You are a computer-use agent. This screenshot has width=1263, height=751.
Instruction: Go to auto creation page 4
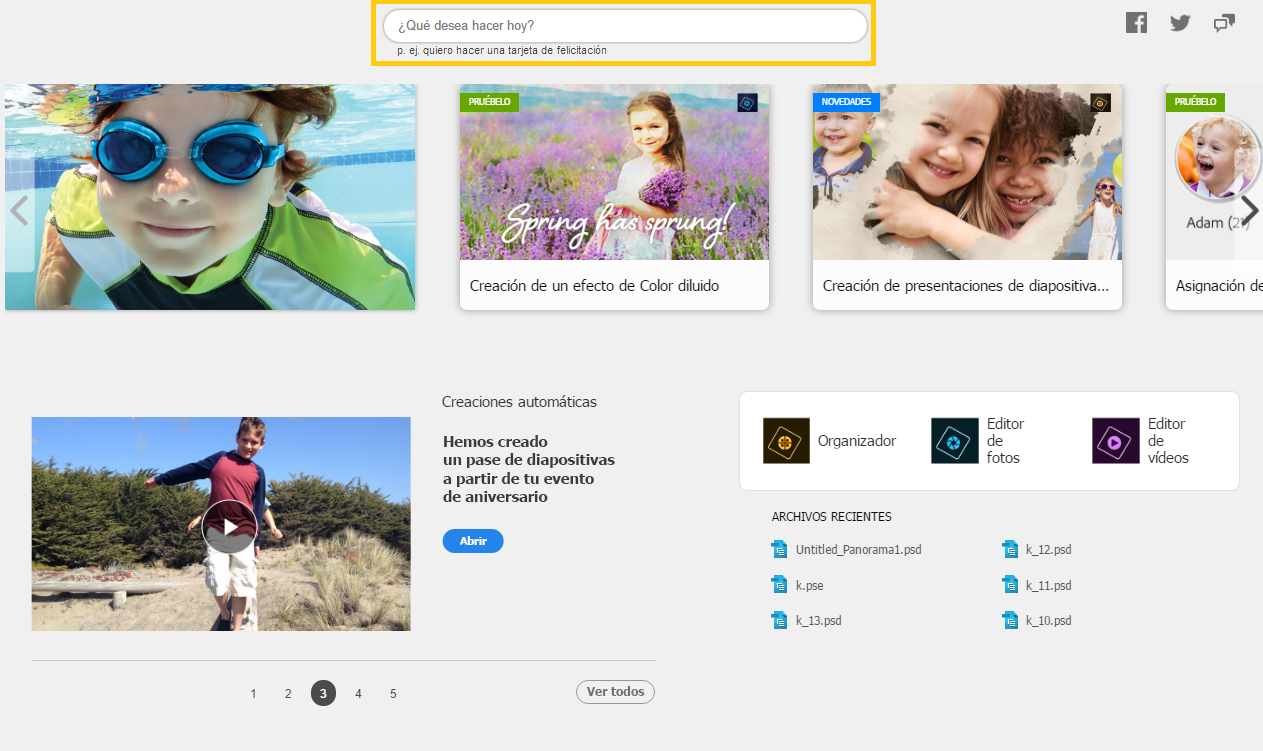358,693
